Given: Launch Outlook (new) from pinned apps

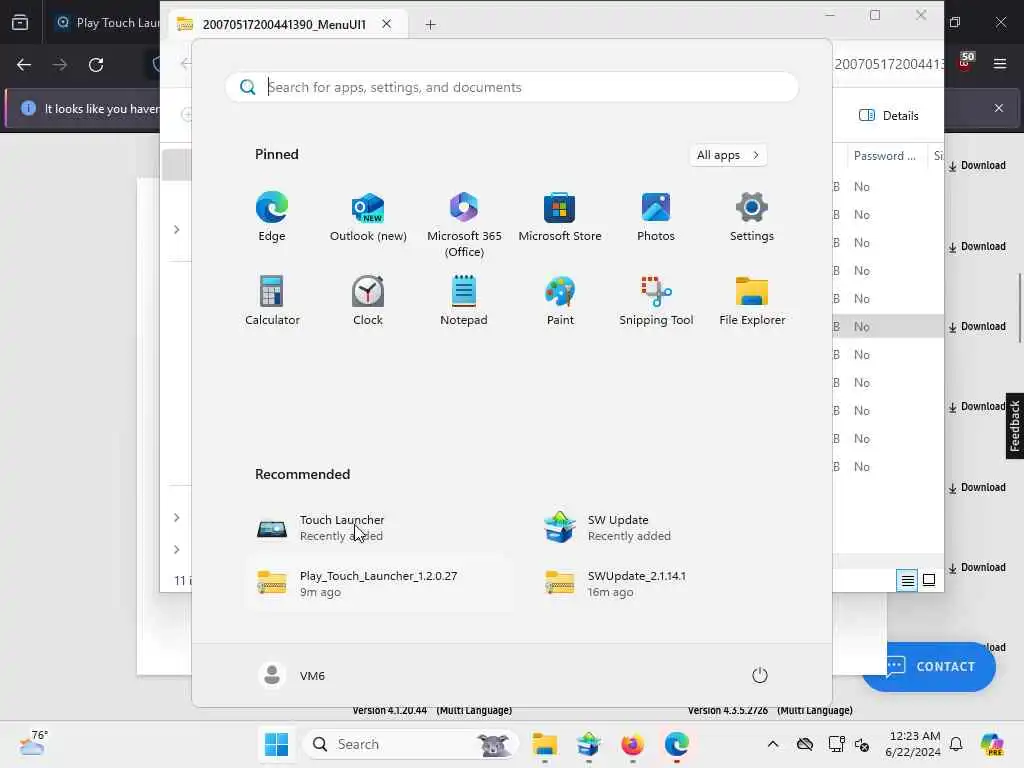Looking at the screenshot, I should [x=368, y=217].
